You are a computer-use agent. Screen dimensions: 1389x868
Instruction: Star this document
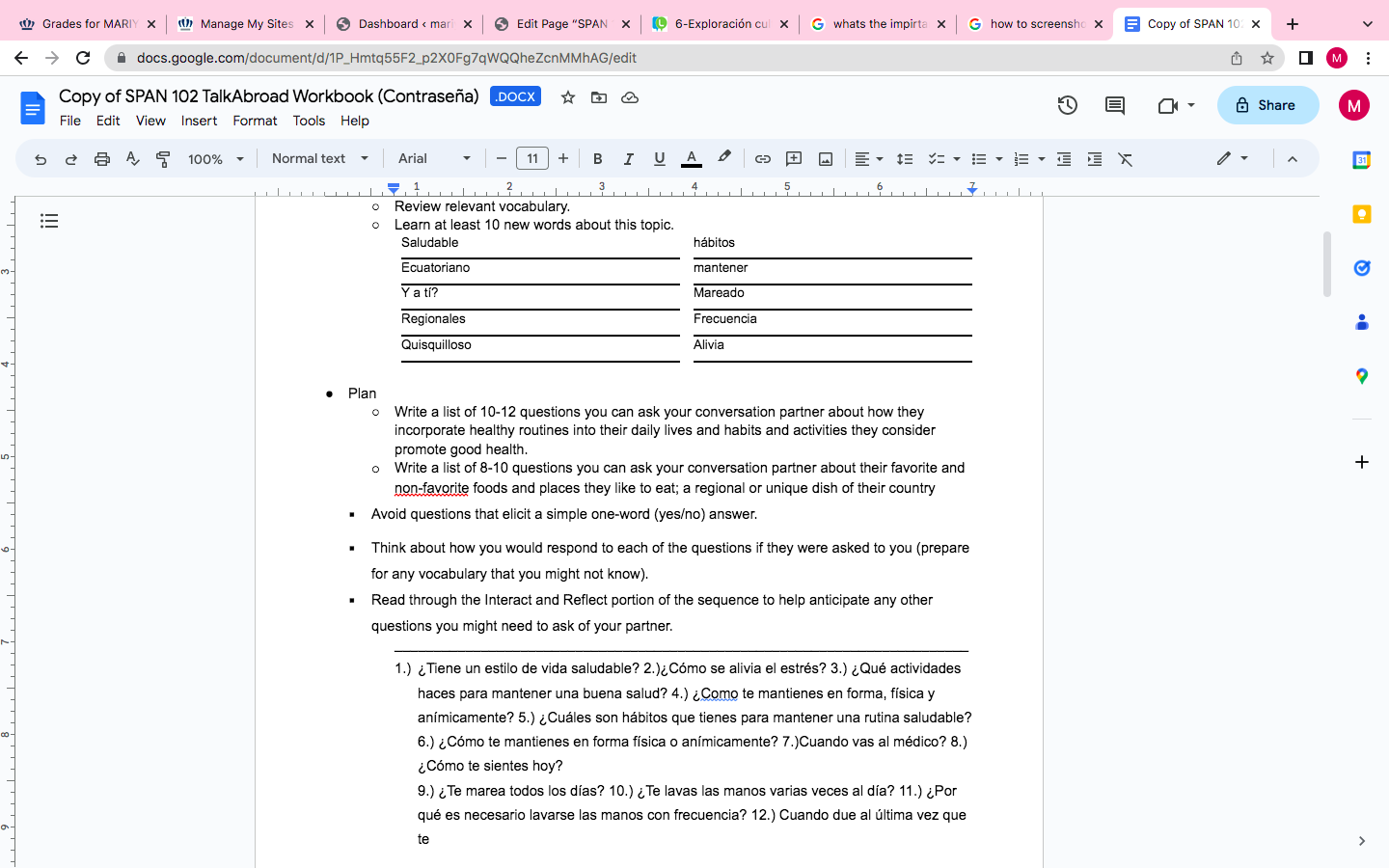[x=568, y=97]
